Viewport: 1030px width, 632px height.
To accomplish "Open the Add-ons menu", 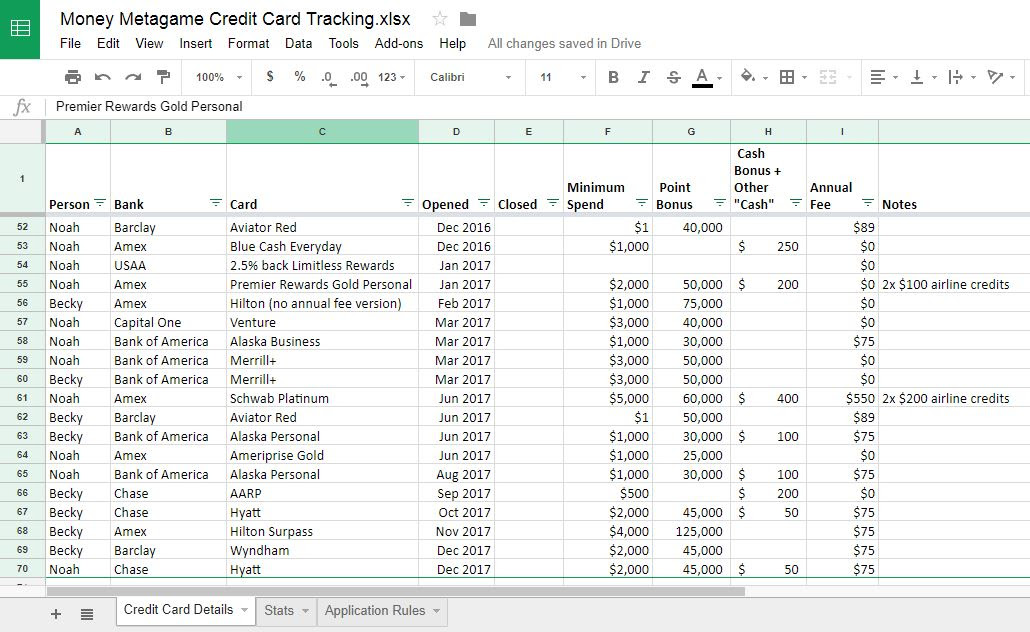I will pyautogui.click(x=399, y=43).
